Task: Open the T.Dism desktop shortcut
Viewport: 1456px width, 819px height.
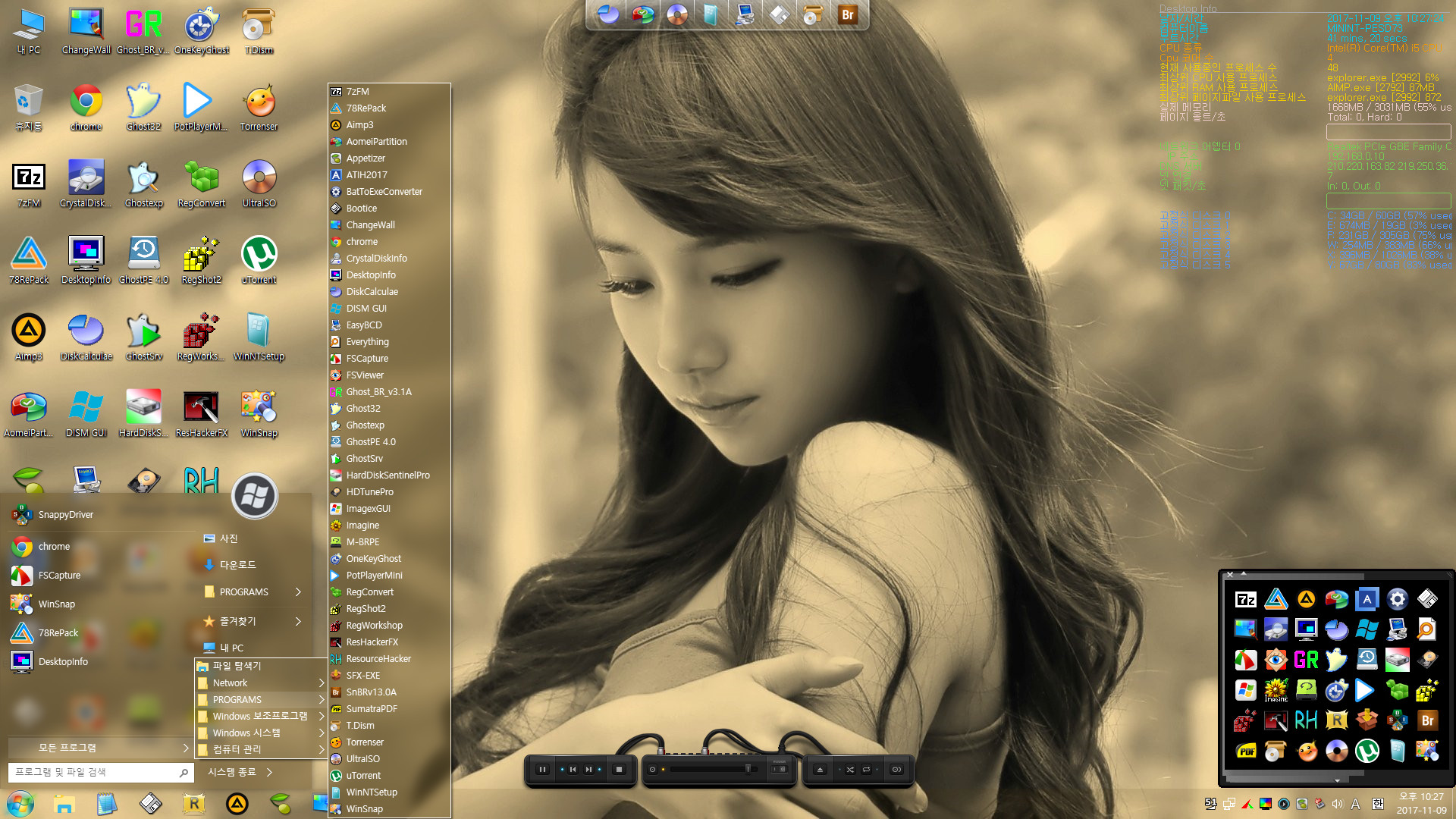Action: click(x=259, y=32)
